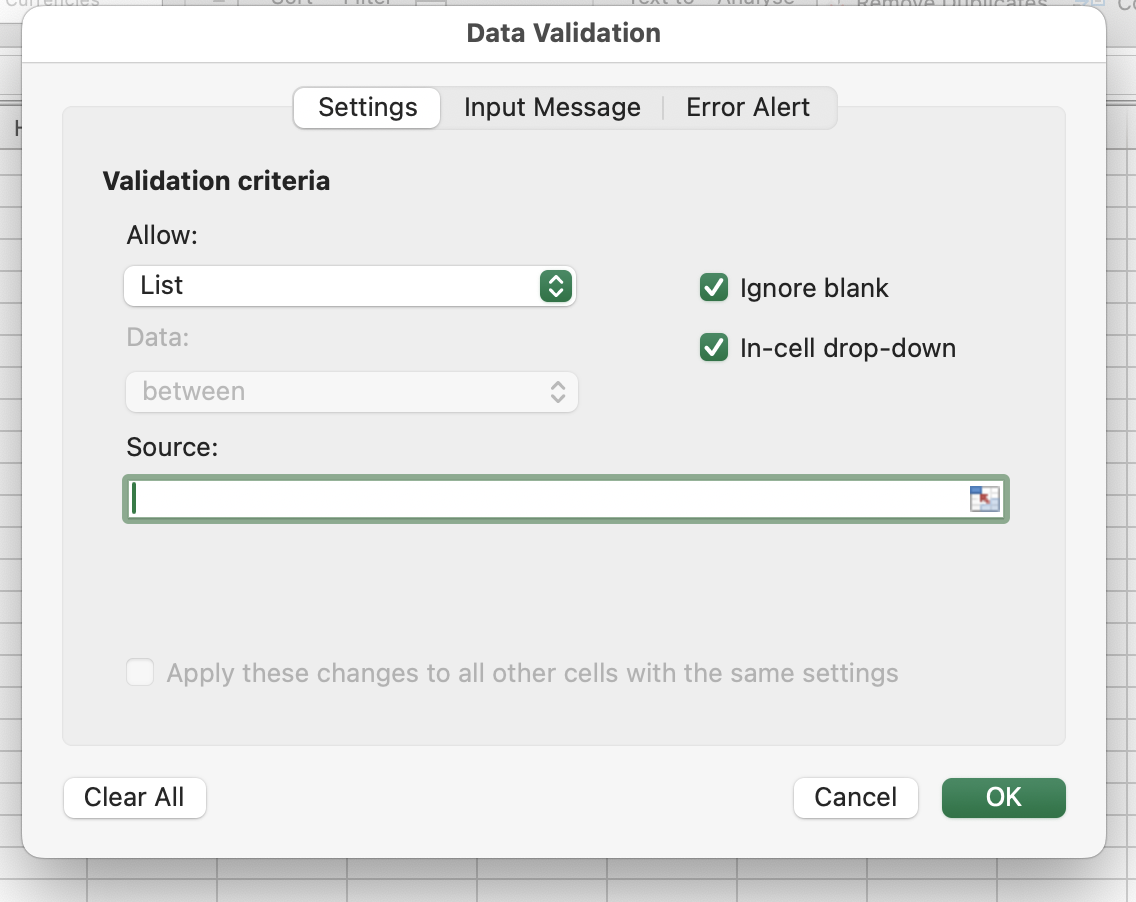Toggle the Ignore blank checkbox

(x=714, y=288)
